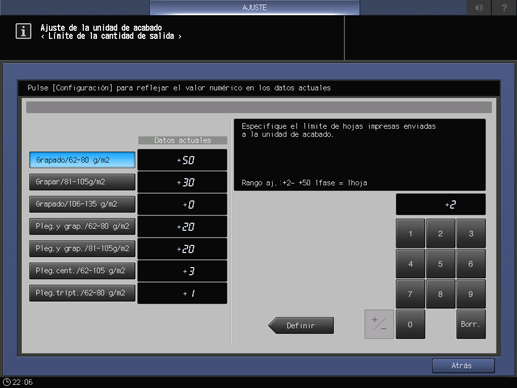Clear entry with the Borr. key

pyautogui.click(x=471, y=324)
